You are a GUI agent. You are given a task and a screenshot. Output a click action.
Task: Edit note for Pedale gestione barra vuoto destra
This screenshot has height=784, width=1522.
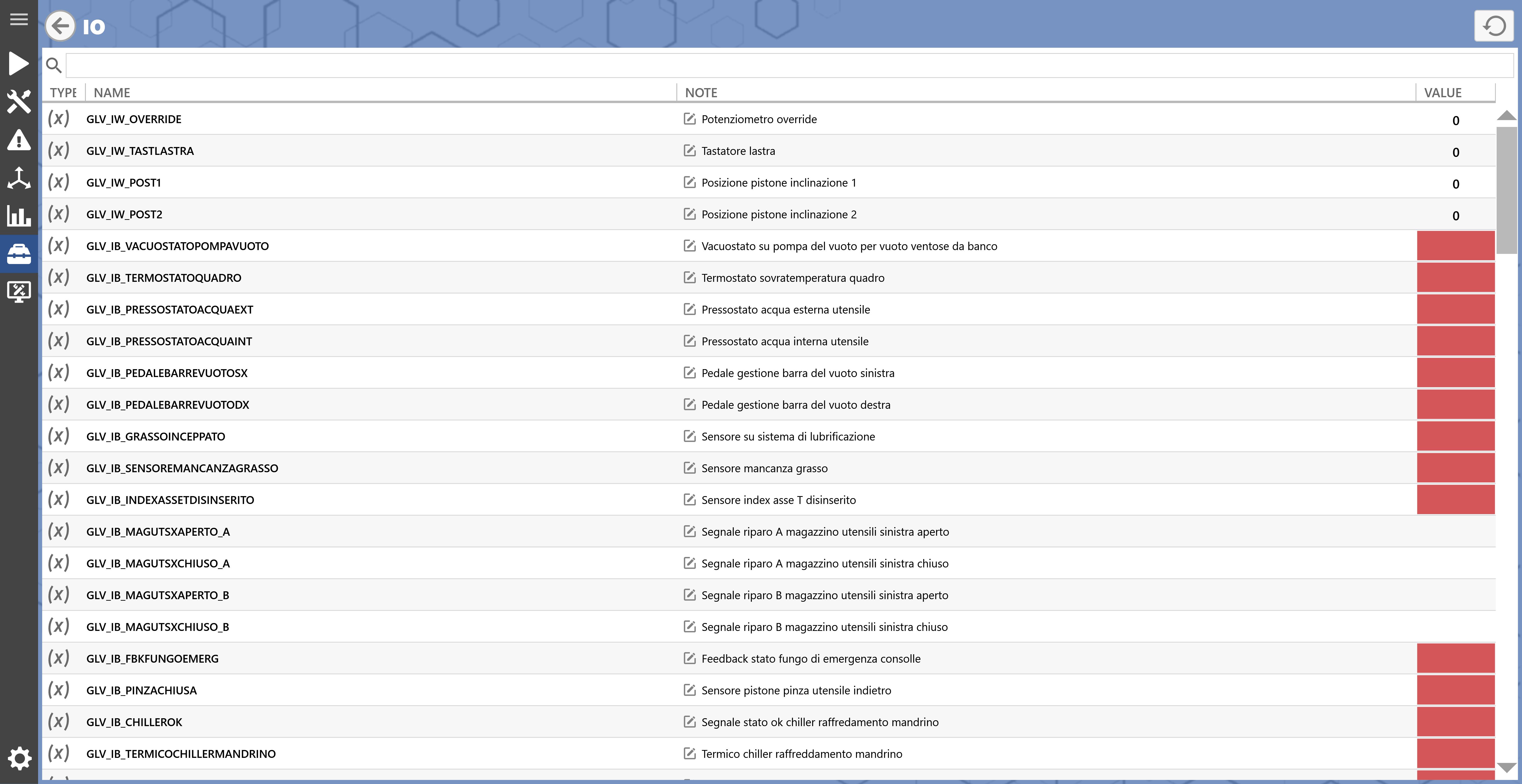(689, 405)
